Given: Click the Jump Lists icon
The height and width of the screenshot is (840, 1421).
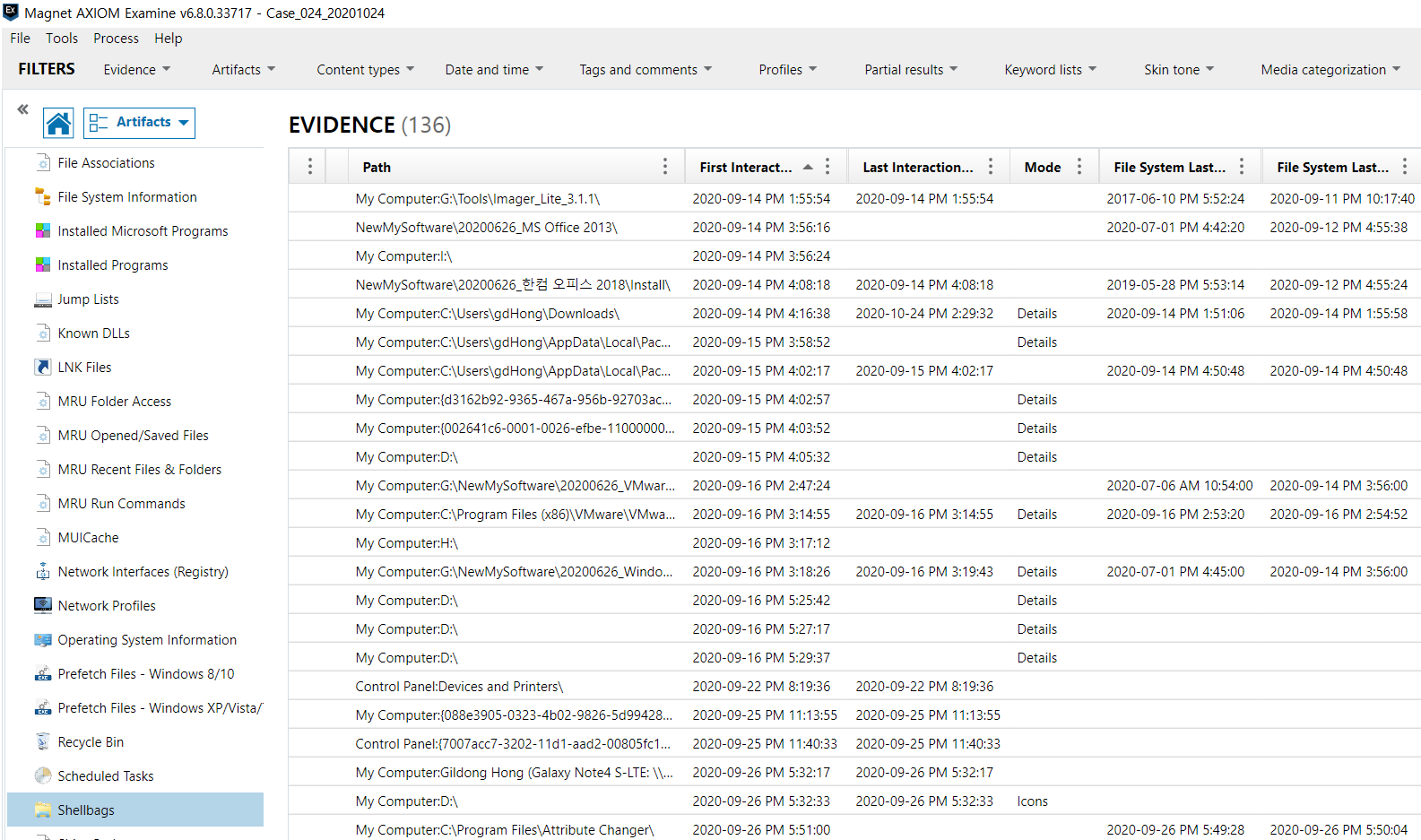Looking at the screenshot, I should coord(43,299).
